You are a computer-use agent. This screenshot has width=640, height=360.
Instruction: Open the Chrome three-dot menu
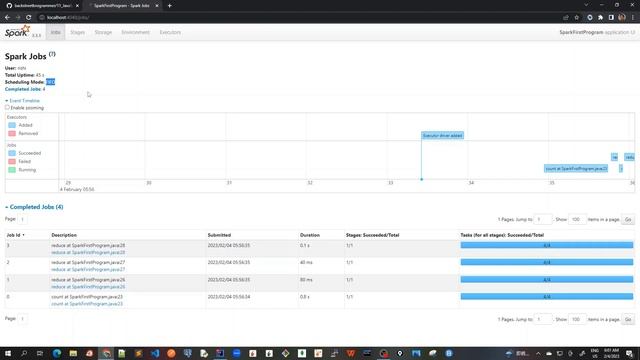(x=633, y=18)
